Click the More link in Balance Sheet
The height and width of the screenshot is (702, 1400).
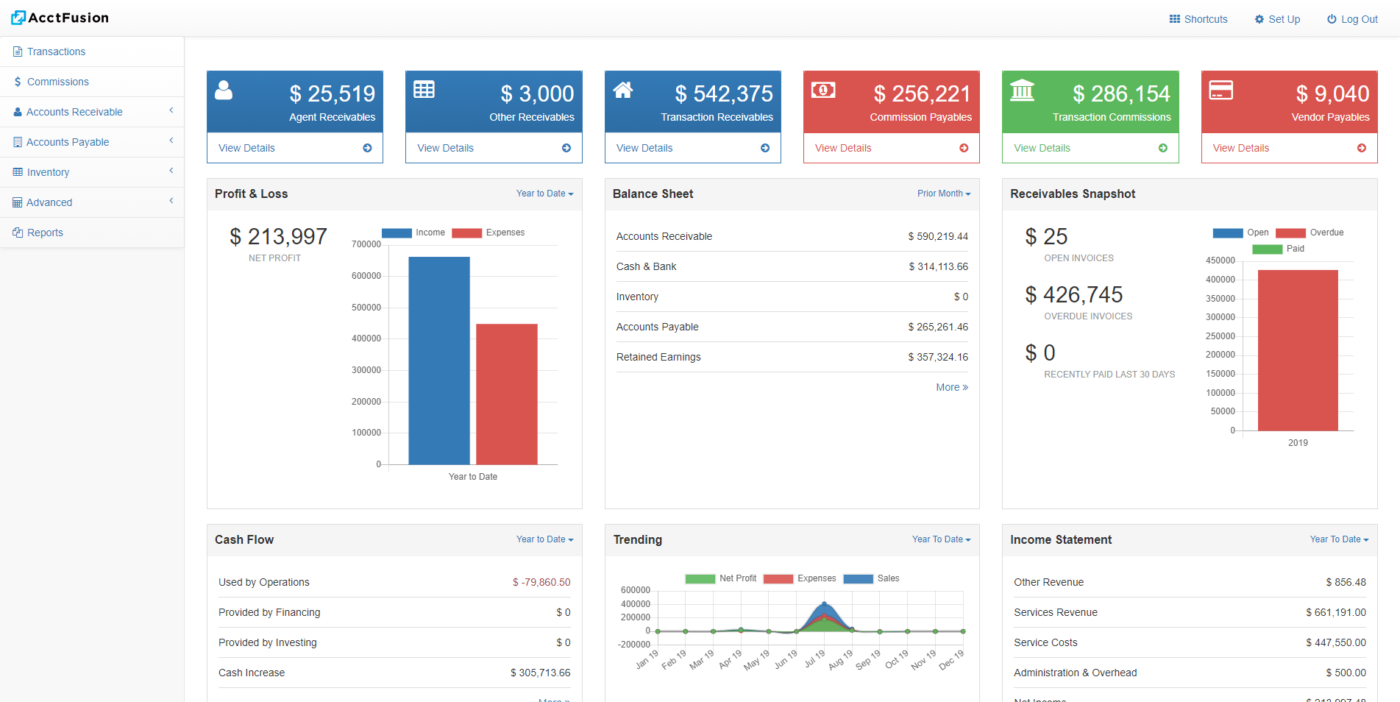click(950, 387)
